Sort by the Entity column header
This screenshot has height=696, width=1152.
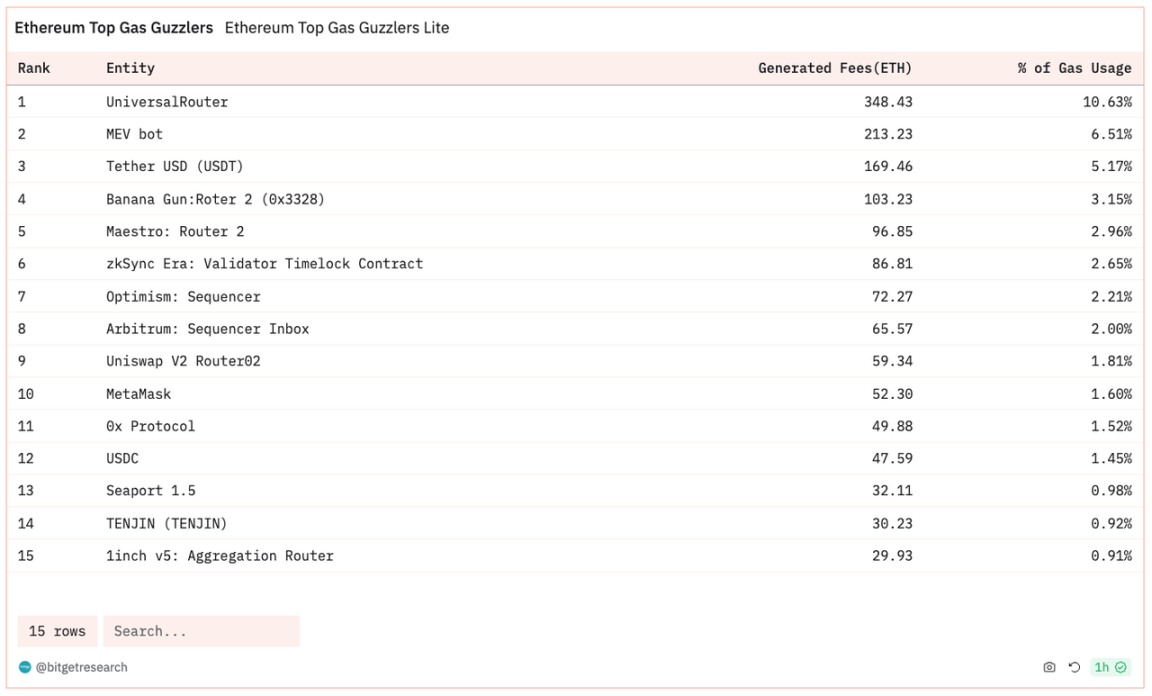pyautogui.click(x=130, y=68)
